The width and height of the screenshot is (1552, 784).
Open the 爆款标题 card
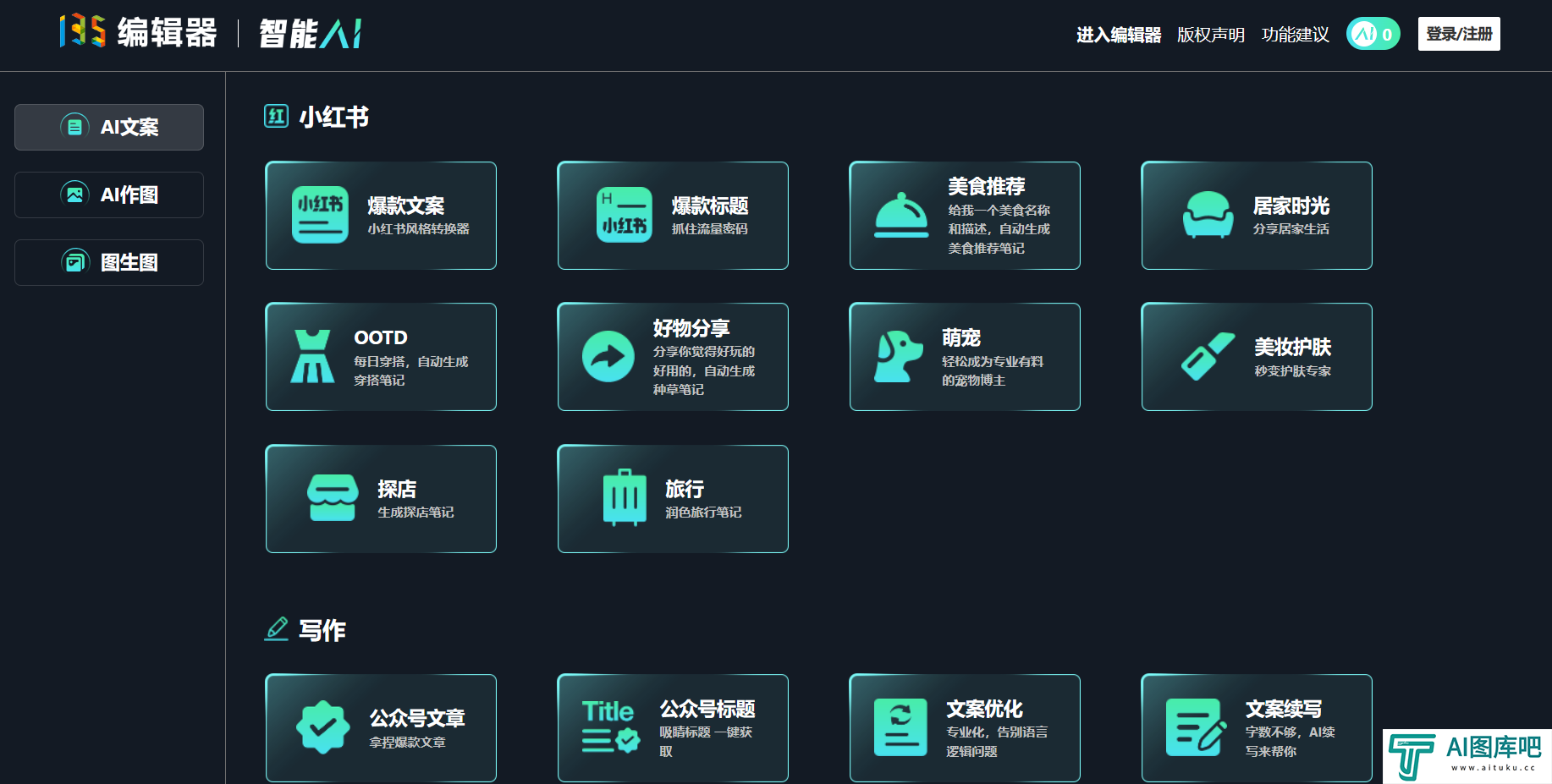click(x=673, y=216)
